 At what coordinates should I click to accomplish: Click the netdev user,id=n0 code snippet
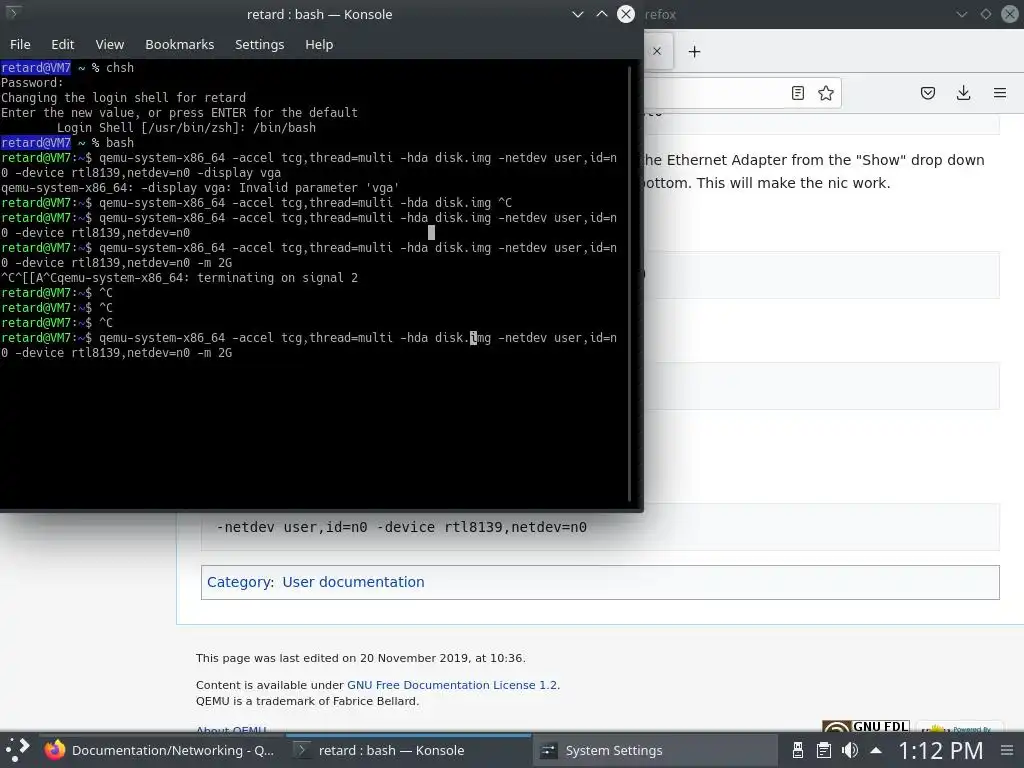[402, 527]
